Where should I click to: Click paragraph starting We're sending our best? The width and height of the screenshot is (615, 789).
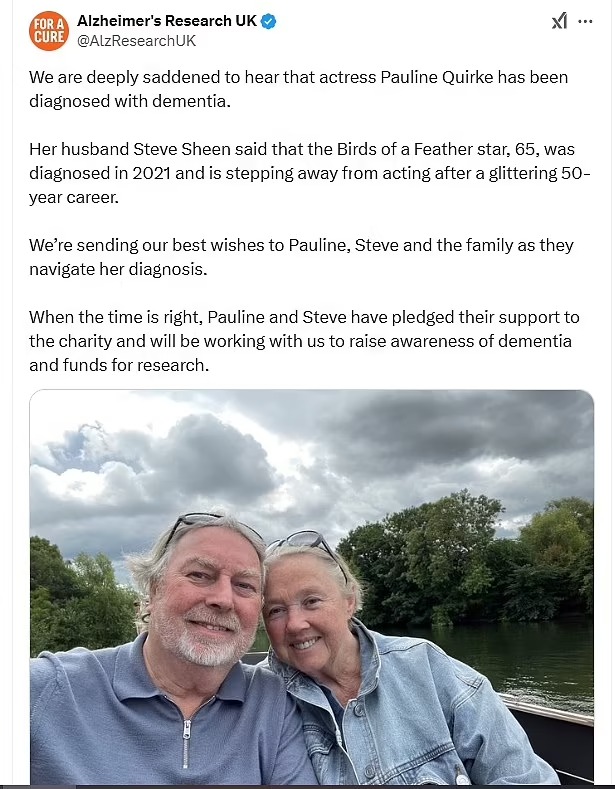301,257
